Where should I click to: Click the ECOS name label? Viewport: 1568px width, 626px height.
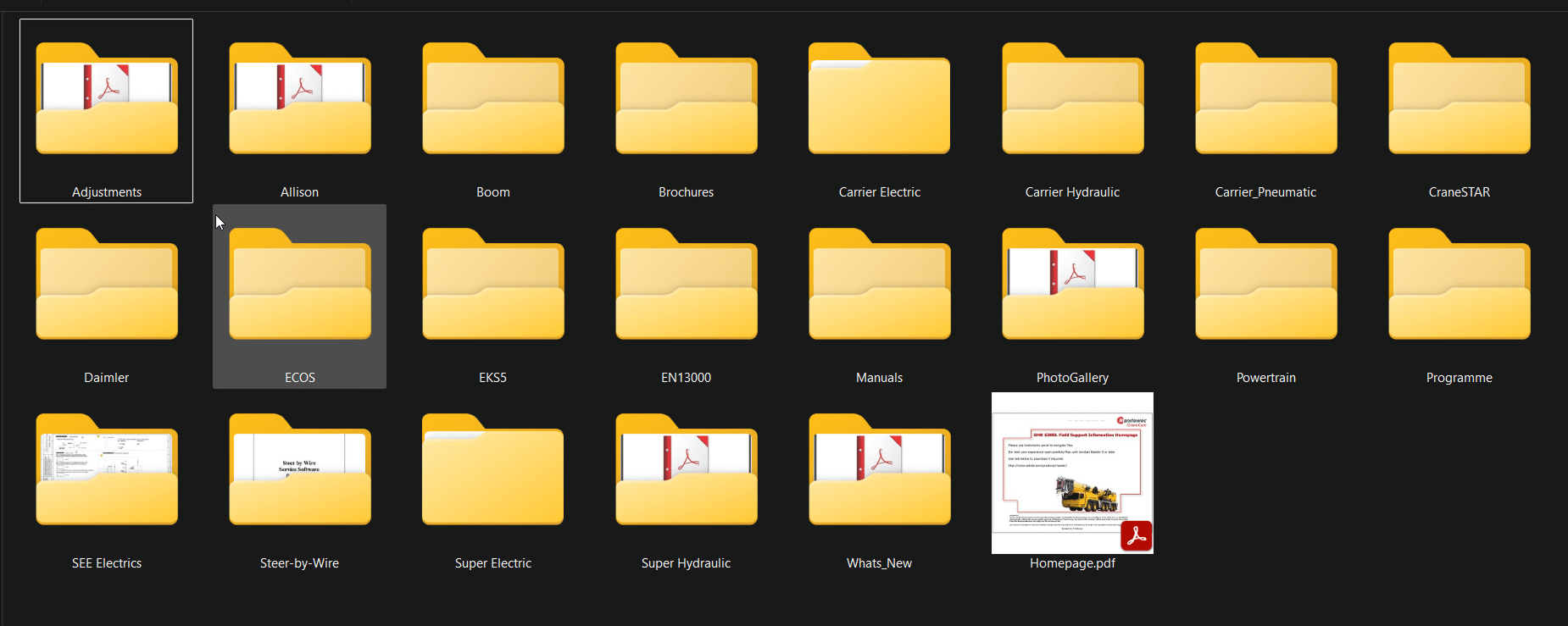coord(300,378)
